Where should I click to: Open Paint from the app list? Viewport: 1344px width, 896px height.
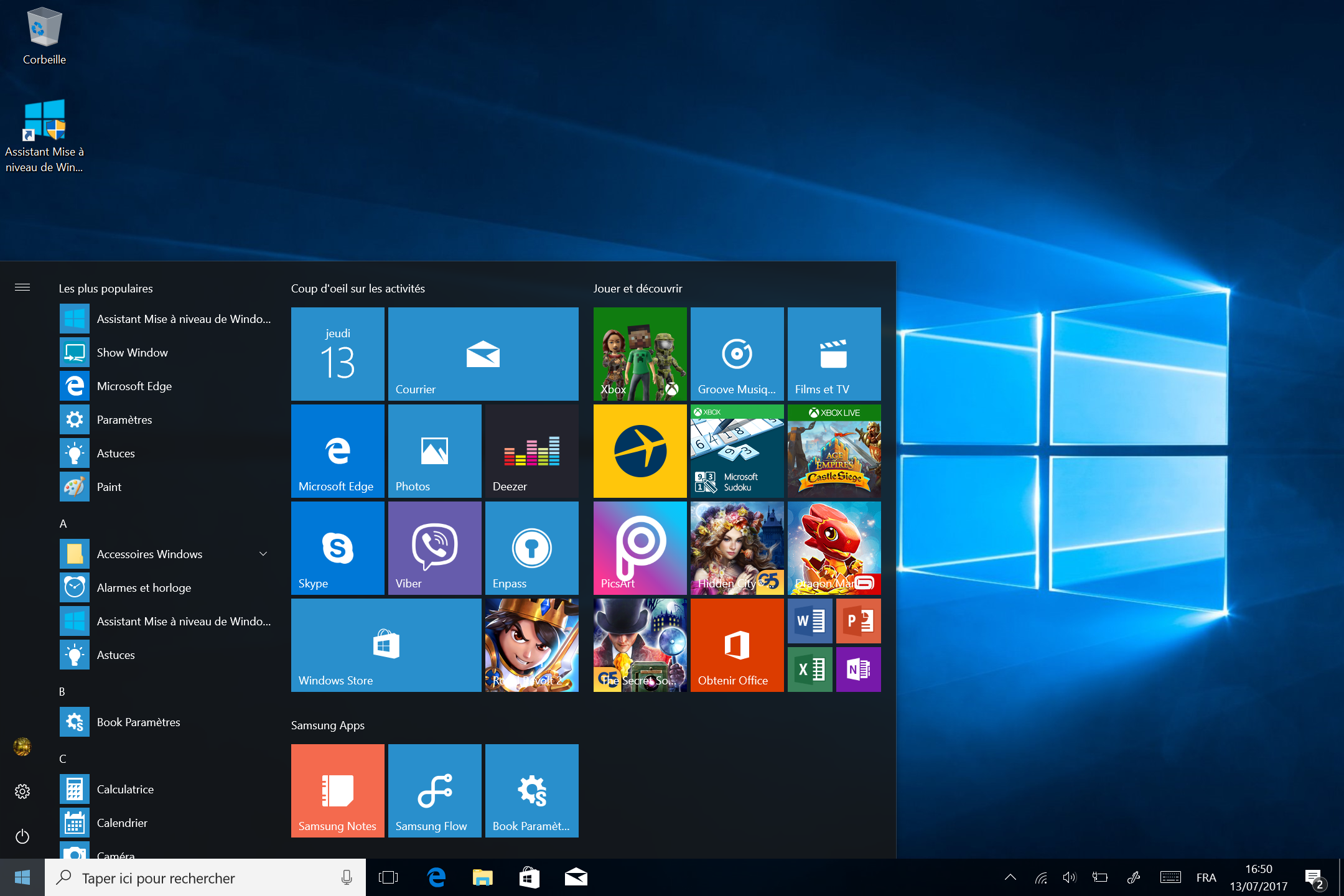pos(167,487)
